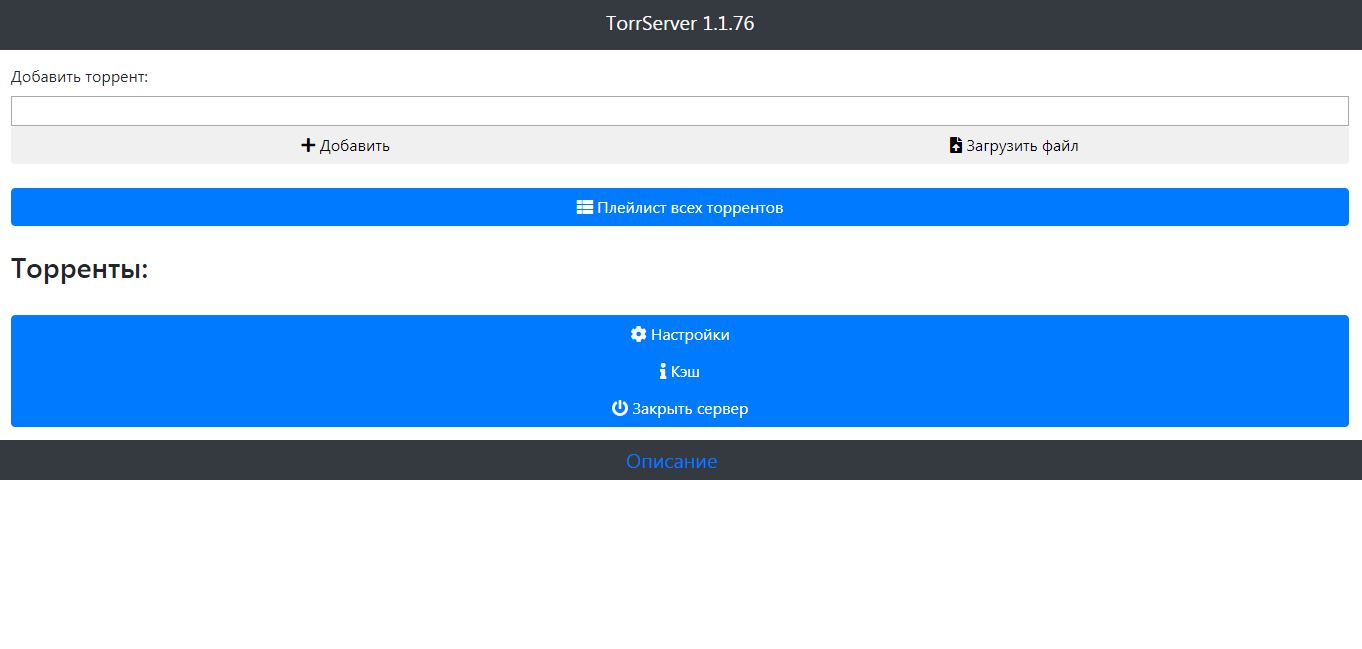Click the Торренты heading

tap(80, 269)
